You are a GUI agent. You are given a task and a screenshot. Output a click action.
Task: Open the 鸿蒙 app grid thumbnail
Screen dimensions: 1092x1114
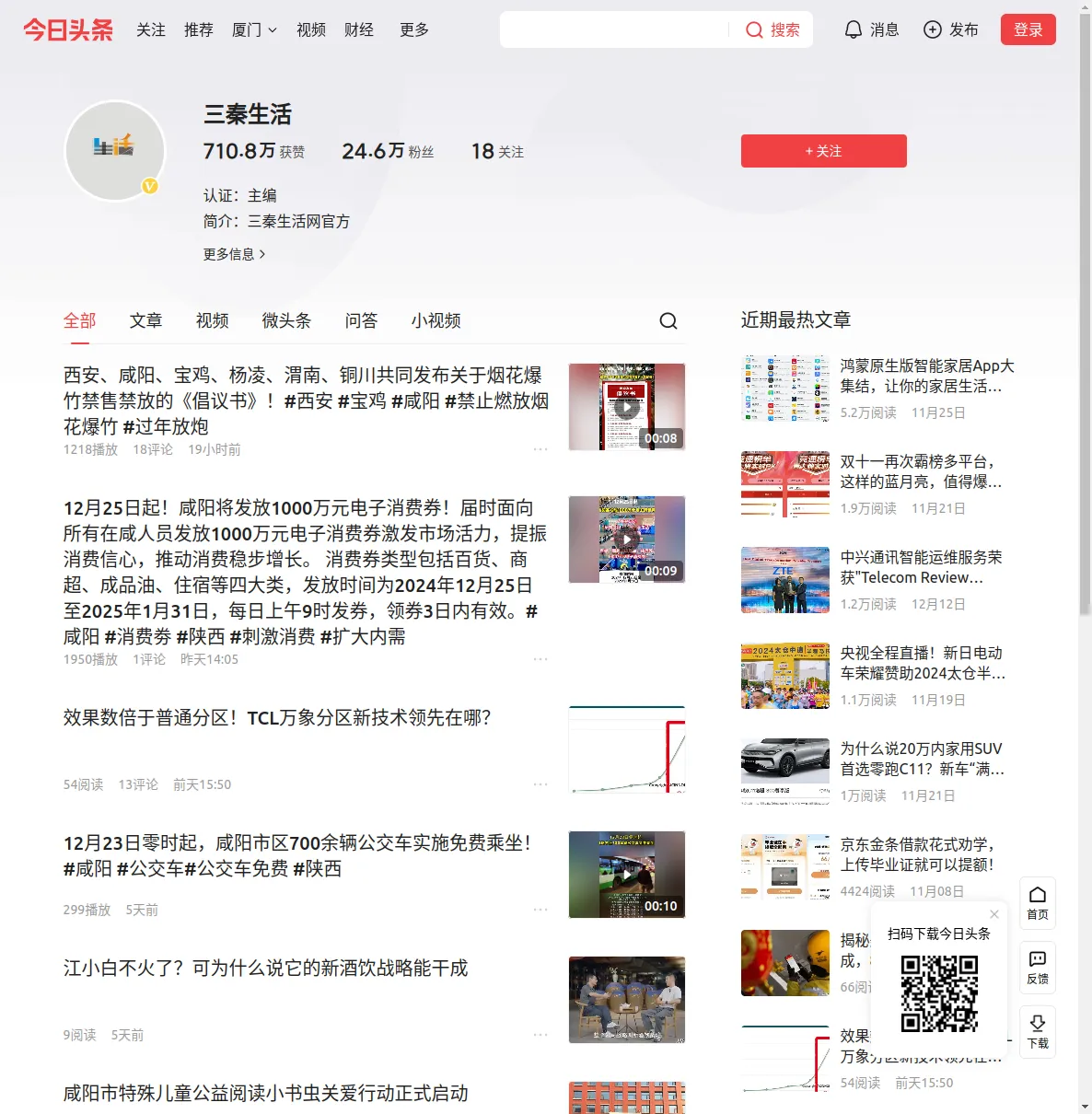(x=785, y=389)
